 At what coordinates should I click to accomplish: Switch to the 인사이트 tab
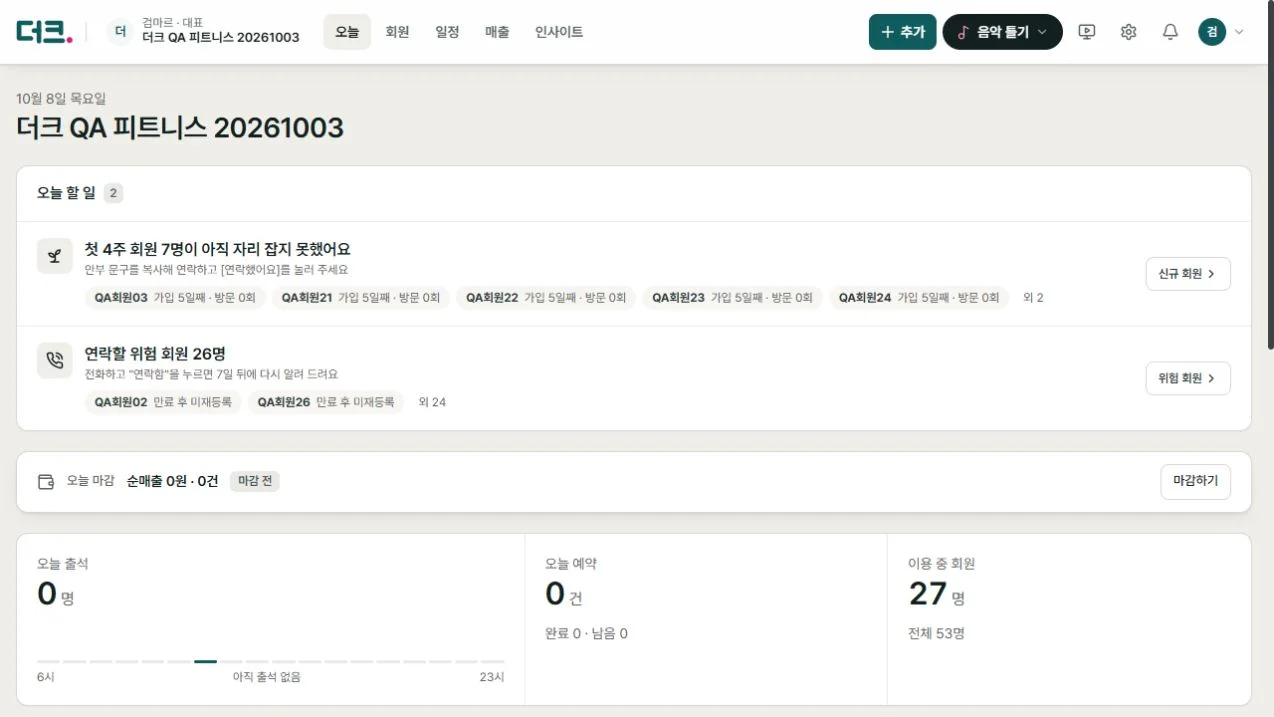click(559, 32)
